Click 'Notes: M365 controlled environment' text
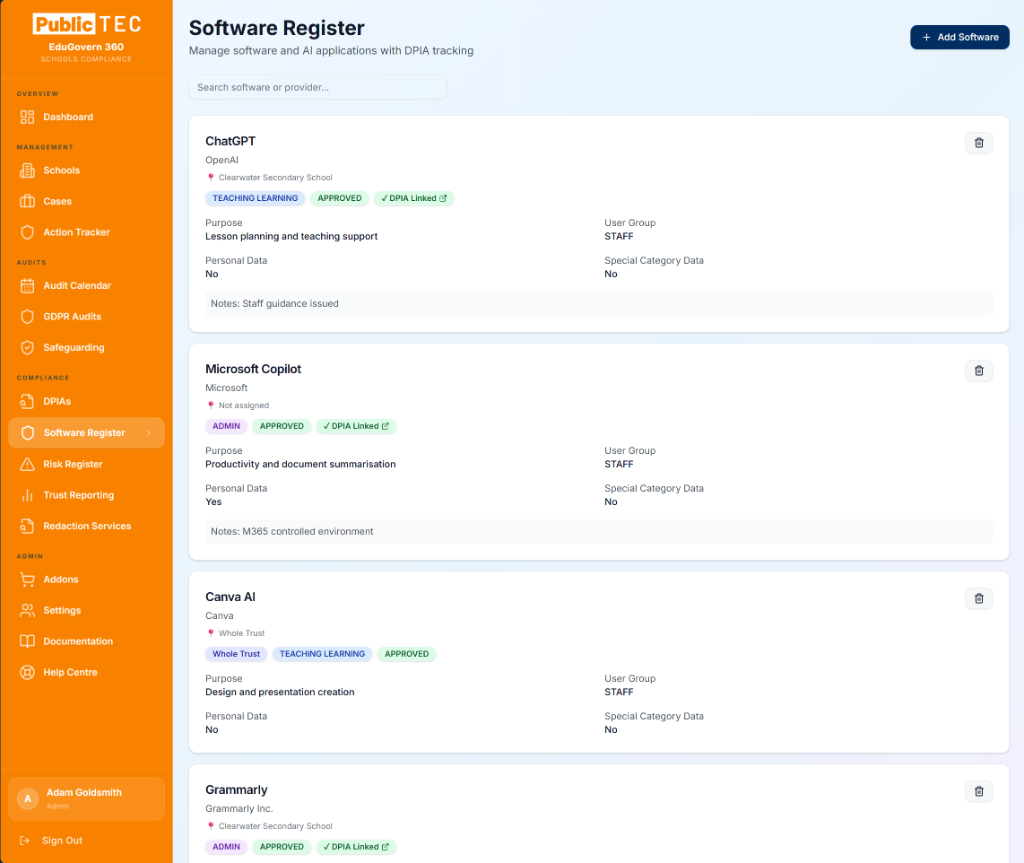 tap(292, 532)
